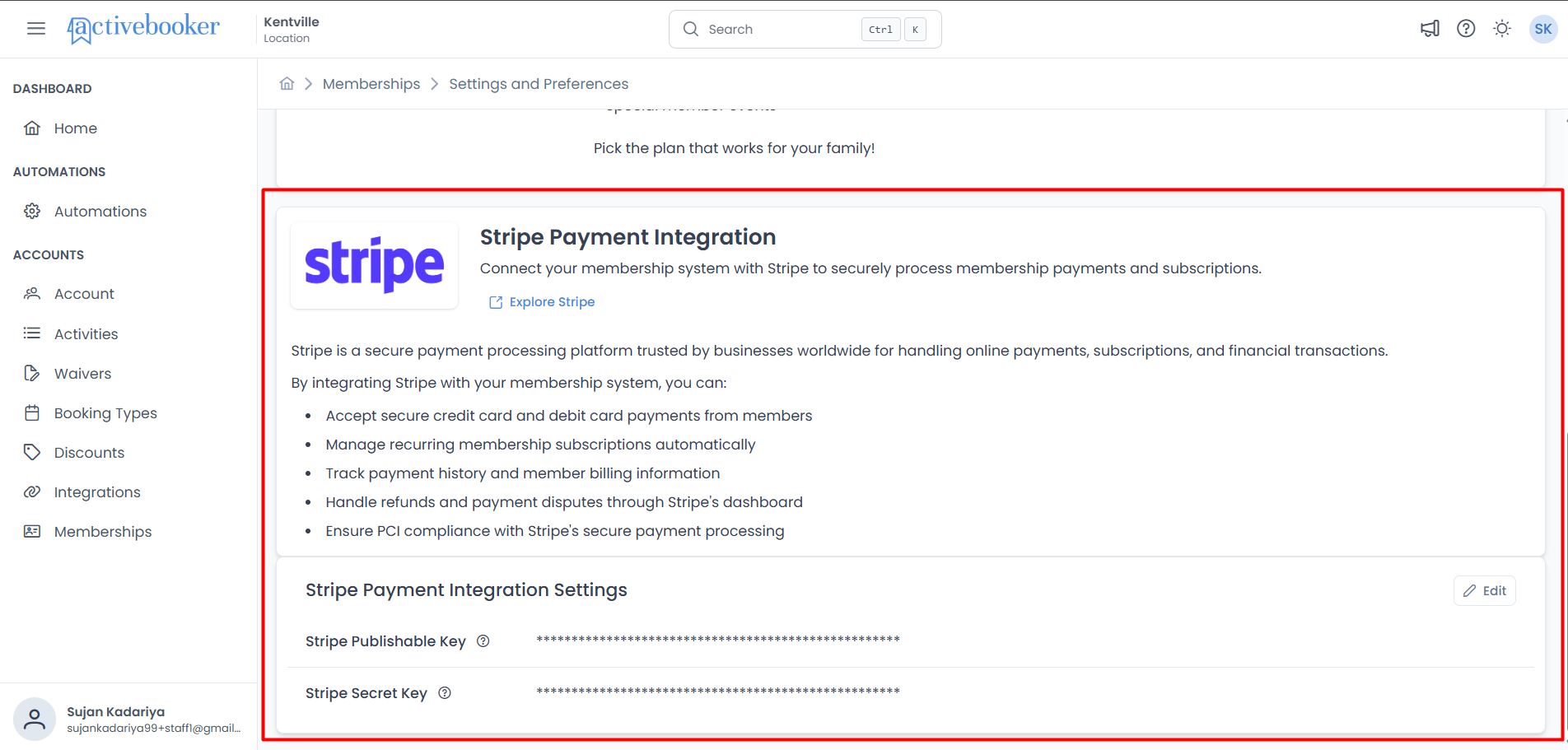This screenshot has width=1568, height=750.
Task: Open Sujan Kadariya user profile
Action: pyautogui.click(x=128, y=719)
